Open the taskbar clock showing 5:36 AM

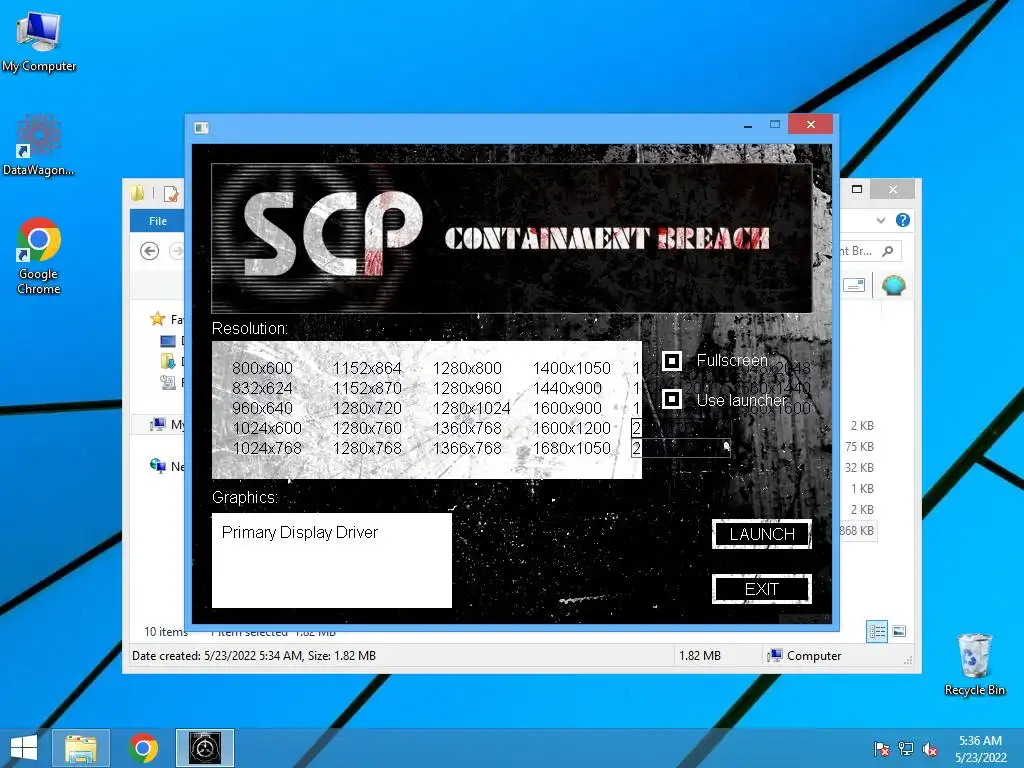980,749
